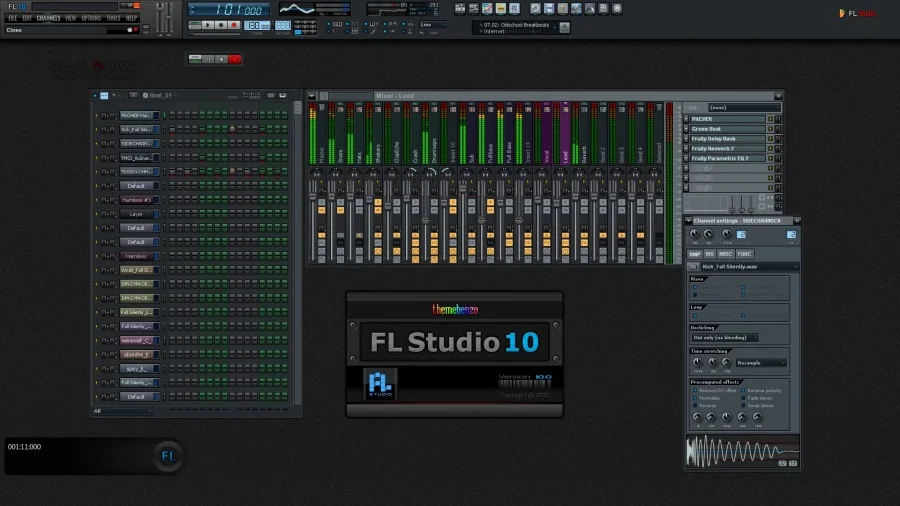Image resolution: width=900 pixels, height=506 pixels.
Task: Open the playlist view toolbar icon
Action: 460,9
